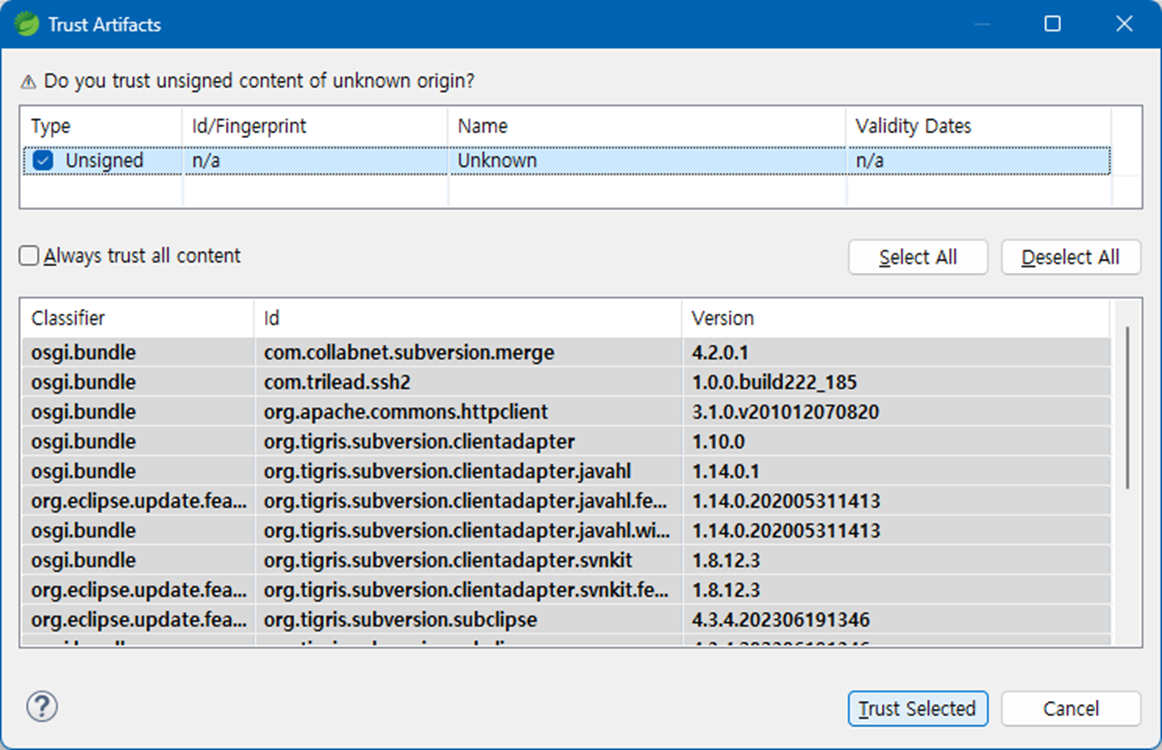The height and width of the screenshot is (750, 1162).
Task: Cancel the Trust Artifacts dialog
Action: point(1070,708)
